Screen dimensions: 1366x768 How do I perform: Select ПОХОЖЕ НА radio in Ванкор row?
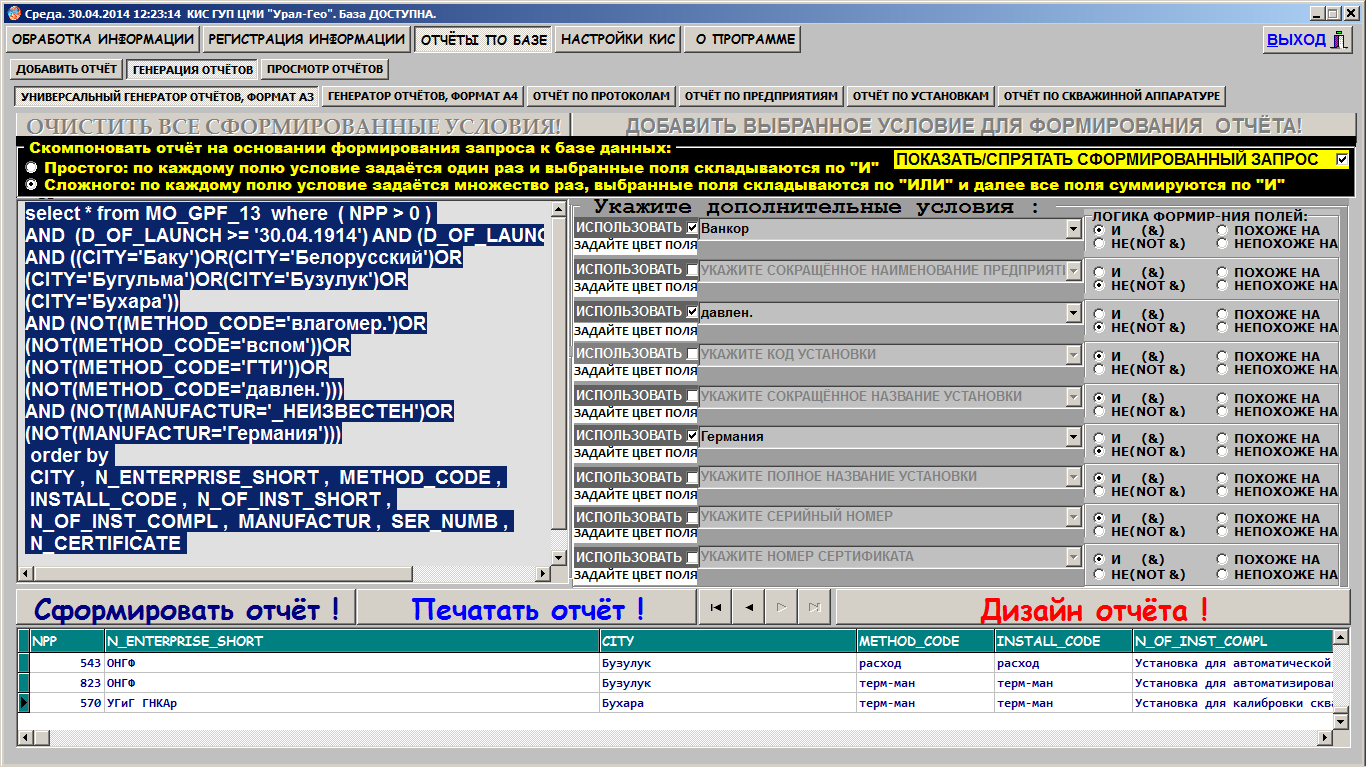tap(1222, 229)
